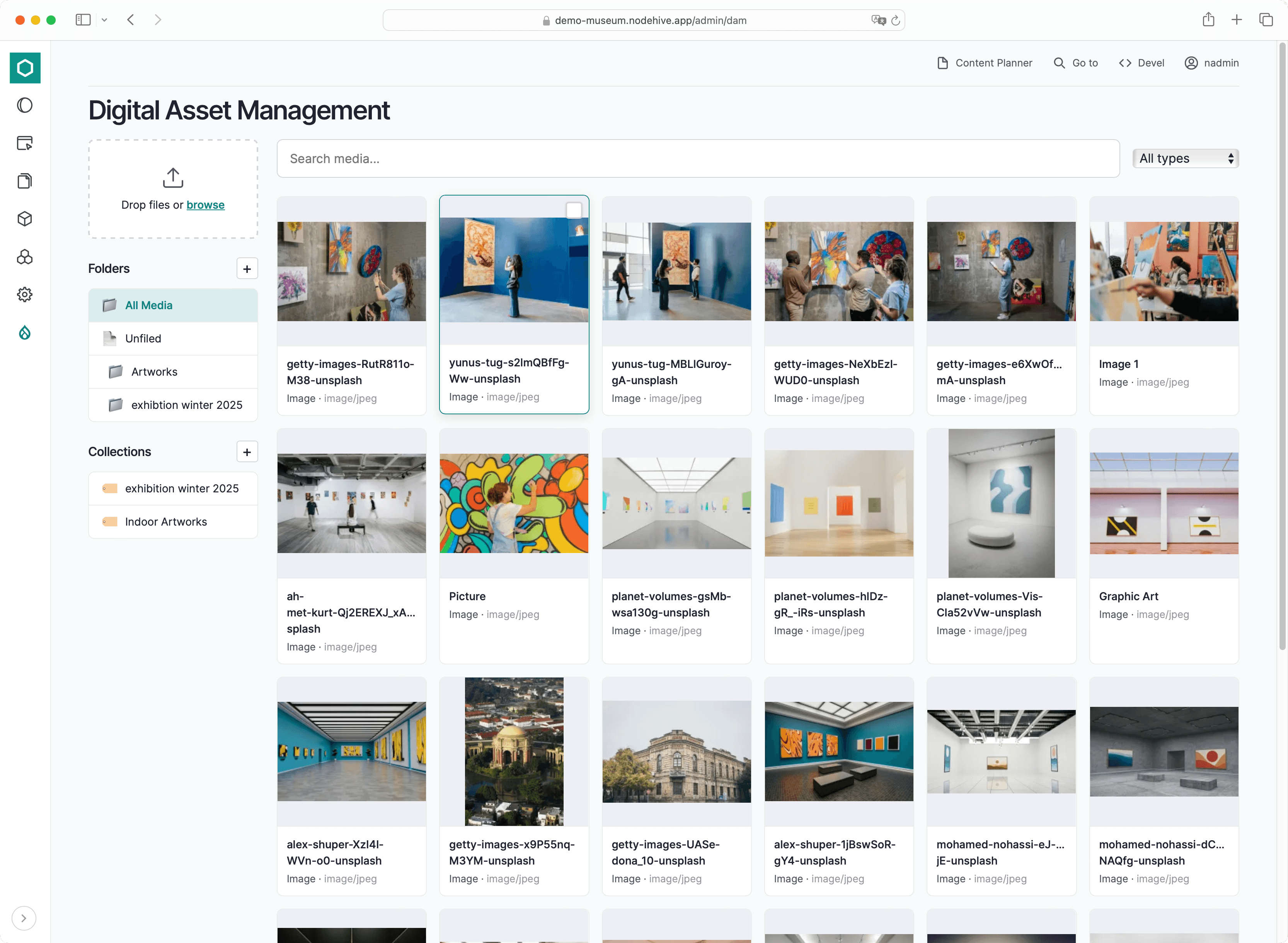This screenshot has height=943, width=1288.
Task: Click the upload arrow icon in the drop zone
Action: 172,177
